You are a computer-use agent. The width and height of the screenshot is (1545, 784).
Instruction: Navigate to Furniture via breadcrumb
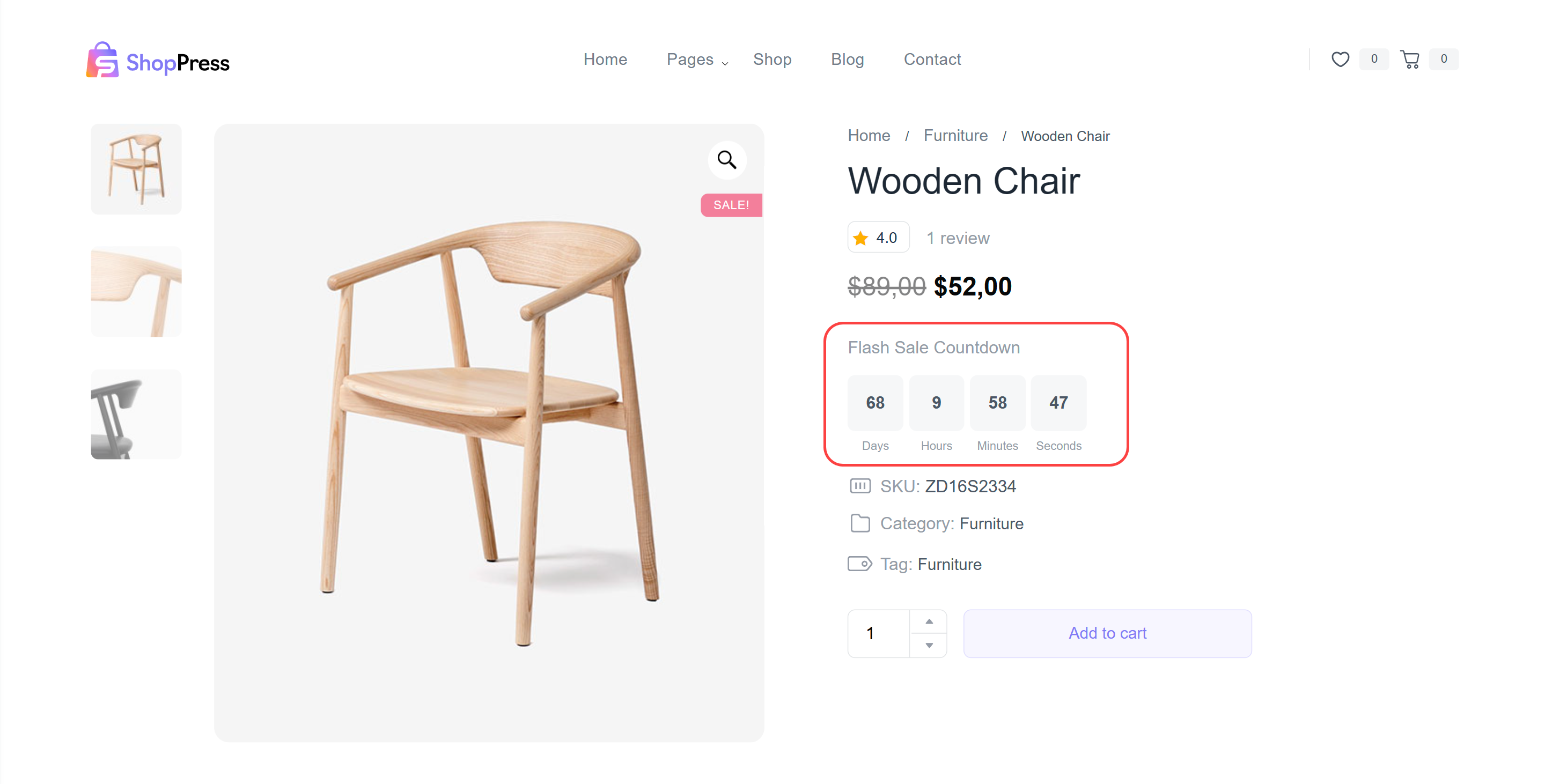[955, 136]
